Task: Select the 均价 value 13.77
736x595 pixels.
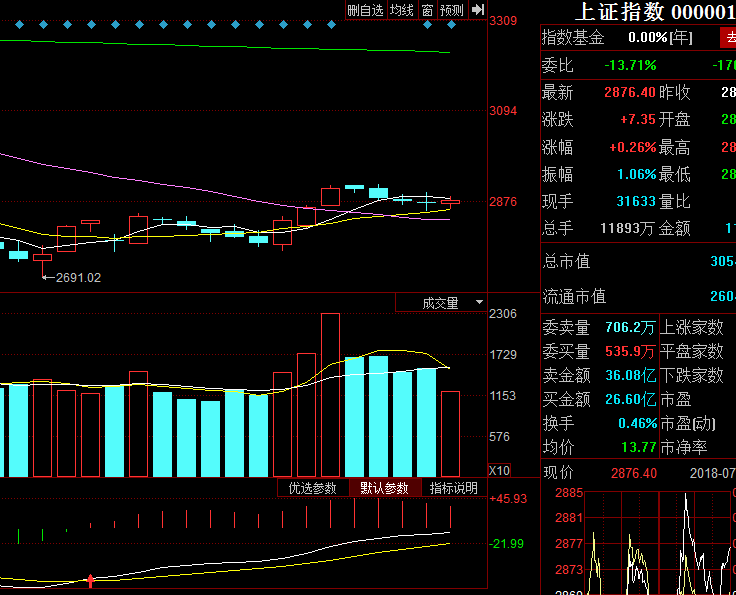Action: [638, 447]
